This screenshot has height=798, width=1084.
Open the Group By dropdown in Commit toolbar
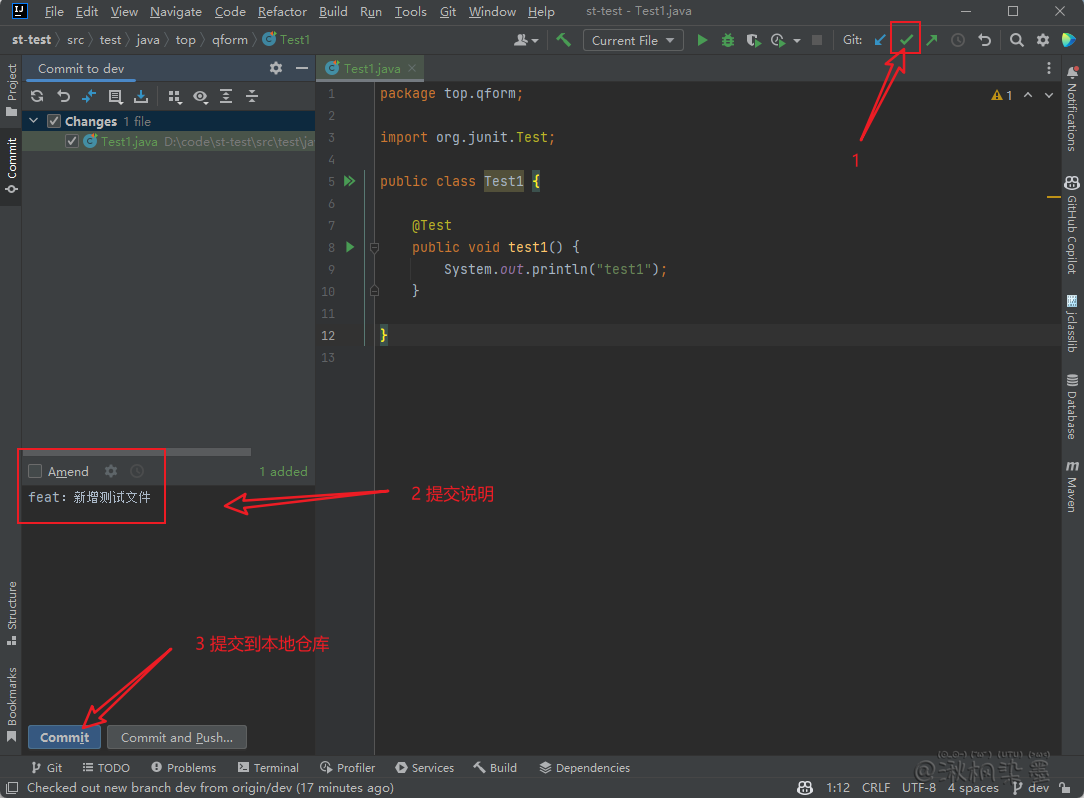175,96
